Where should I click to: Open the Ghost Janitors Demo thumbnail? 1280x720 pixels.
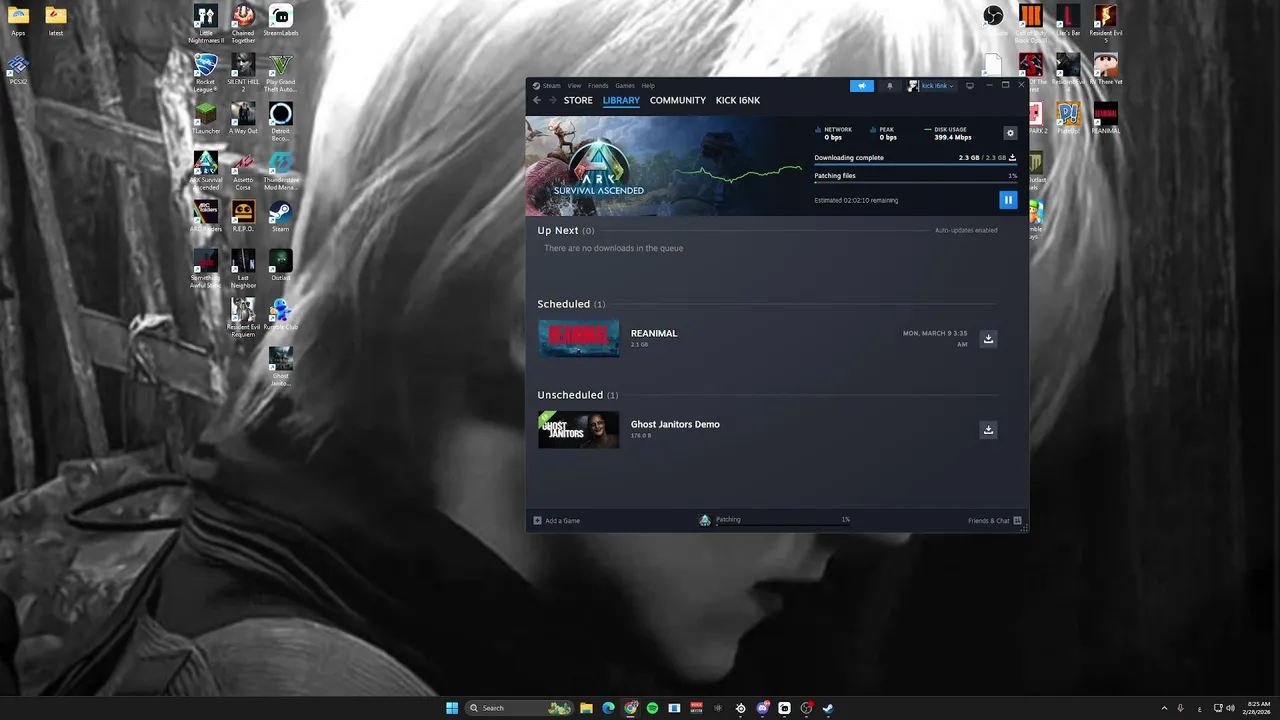click(x=579, y=430)
